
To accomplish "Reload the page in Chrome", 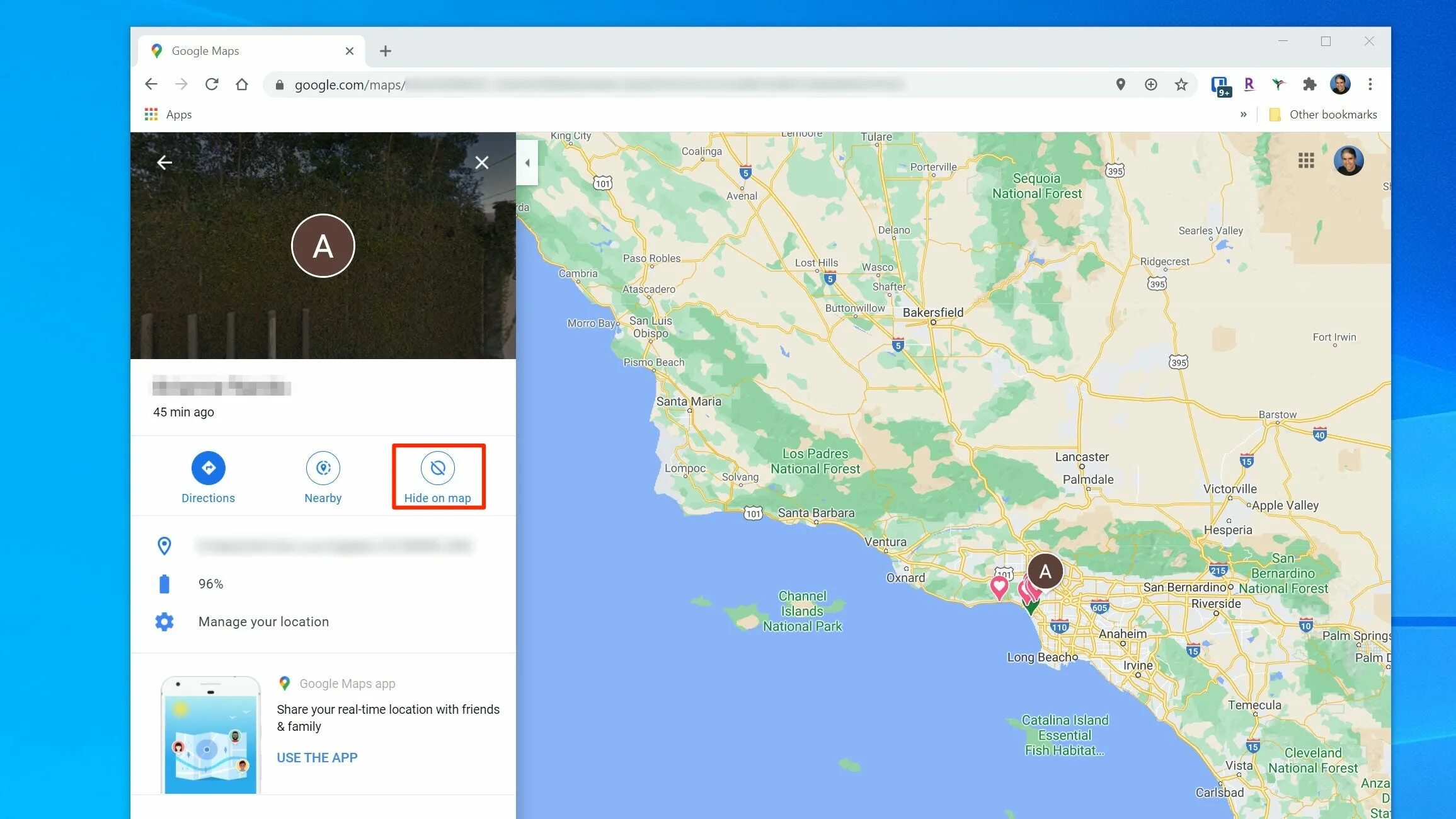I will pos(212,84).
